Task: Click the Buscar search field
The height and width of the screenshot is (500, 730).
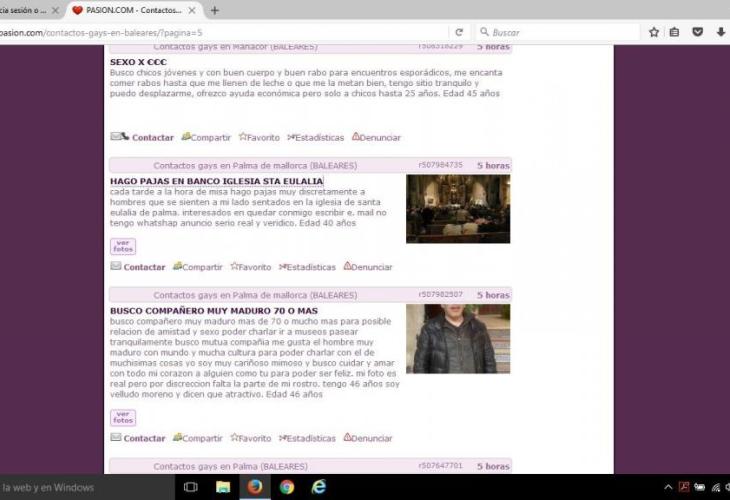Action: click(x=560, y=32)
